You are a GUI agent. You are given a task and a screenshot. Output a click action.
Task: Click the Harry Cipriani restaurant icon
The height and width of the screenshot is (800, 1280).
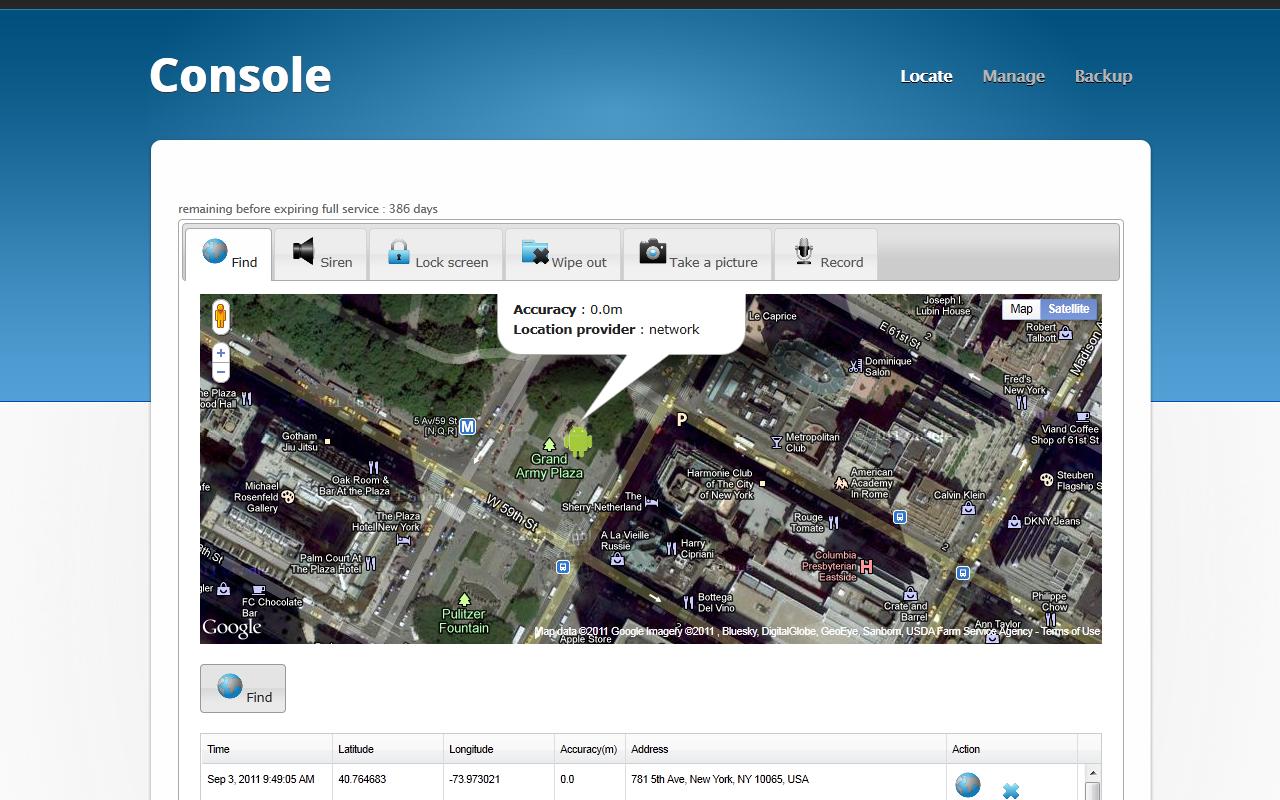click(671, 548)
